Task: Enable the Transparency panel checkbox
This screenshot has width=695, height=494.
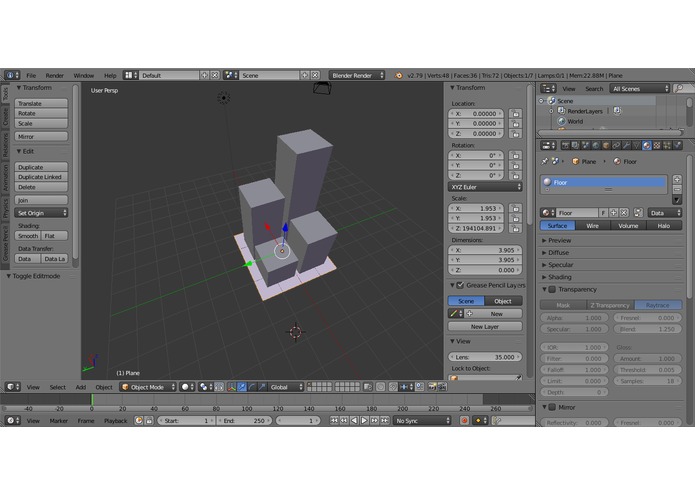Action: pyautogui.click(x=552, y=289)
